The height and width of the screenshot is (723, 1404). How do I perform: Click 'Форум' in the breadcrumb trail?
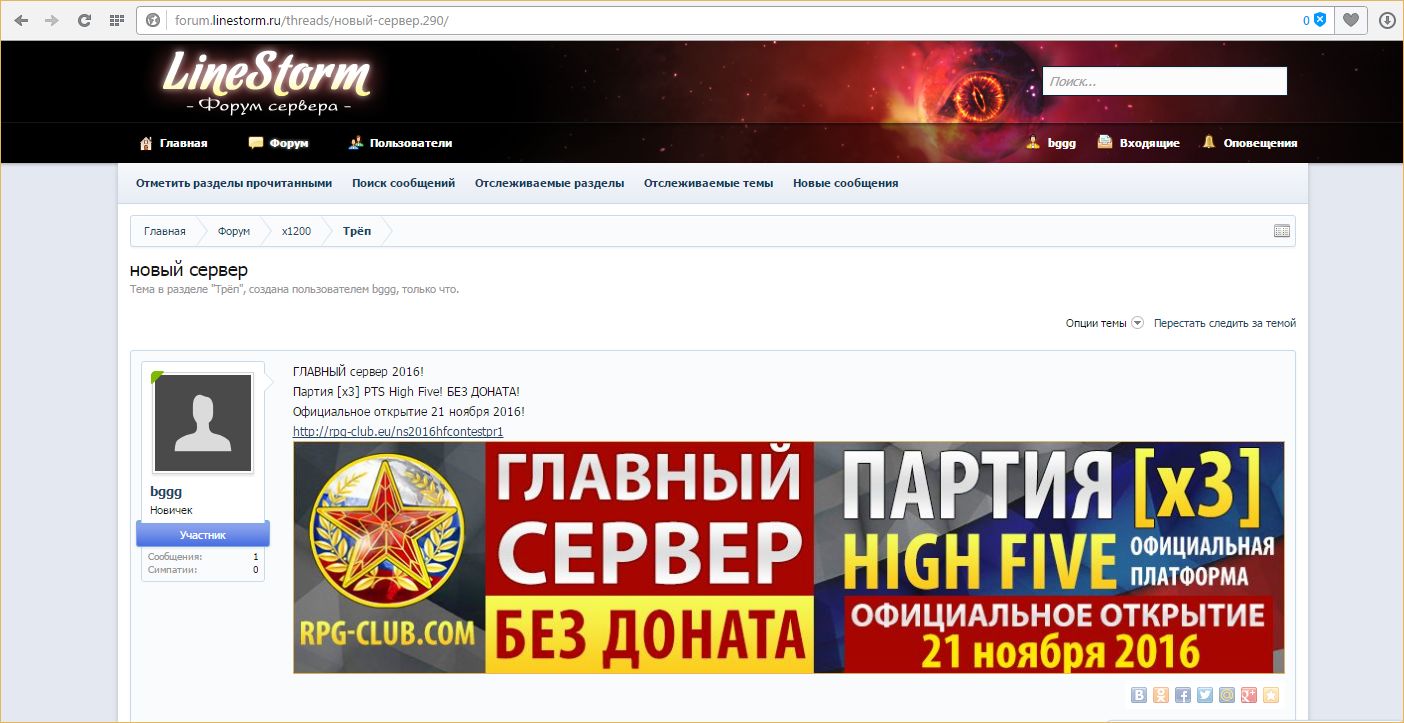[234, 231]
